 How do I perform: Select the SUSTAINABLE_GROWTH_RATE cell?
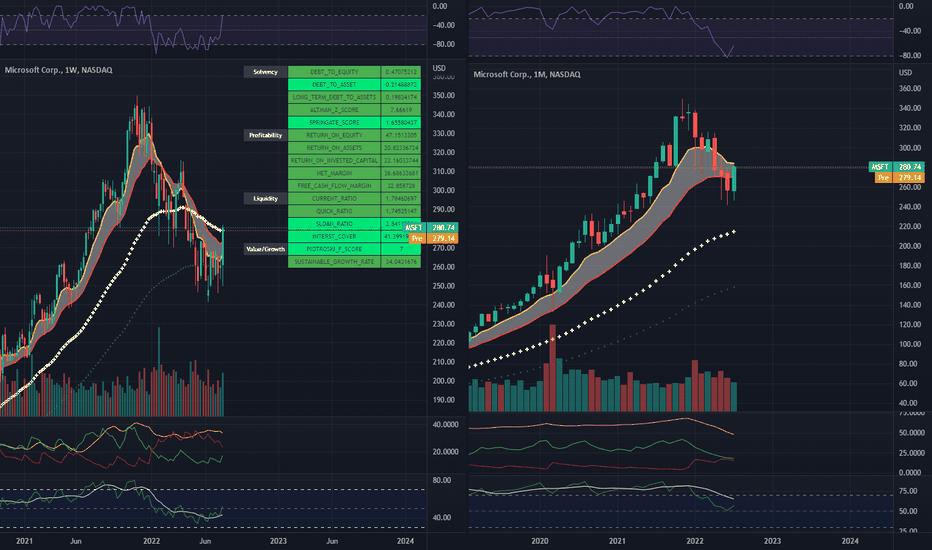pos(334,262)
